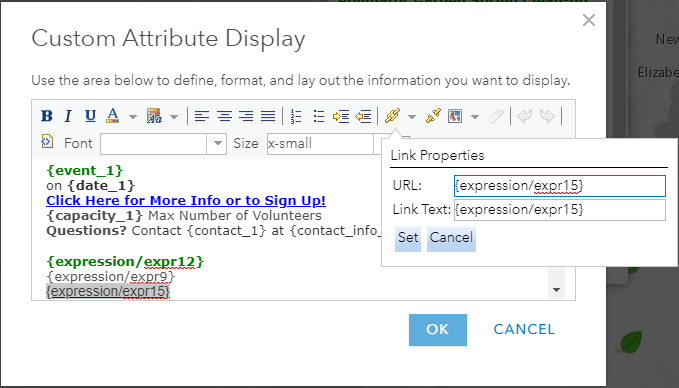Click the {contact_1} field text
Viewport: 679px width, 388px height.
226,231
